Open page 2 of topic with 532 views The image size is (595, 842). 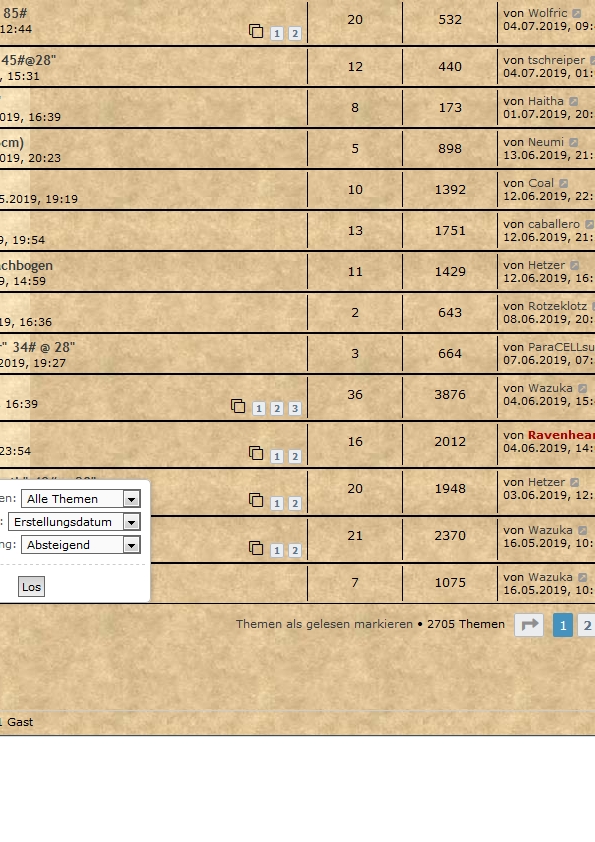click(x=295, y=34)
